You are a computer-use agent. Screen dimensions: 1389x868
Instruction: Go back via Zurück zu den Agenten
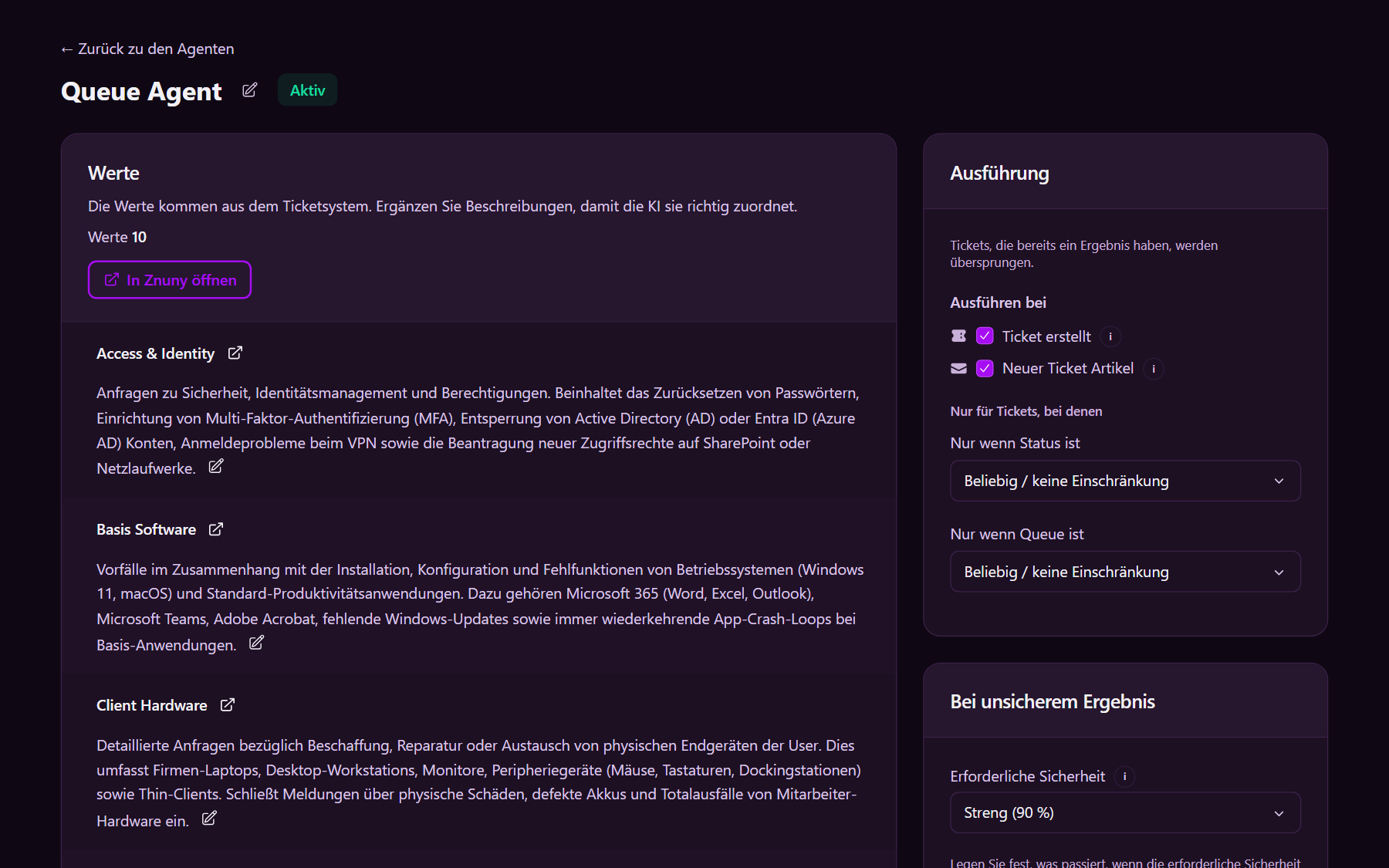tap(147, 49)
